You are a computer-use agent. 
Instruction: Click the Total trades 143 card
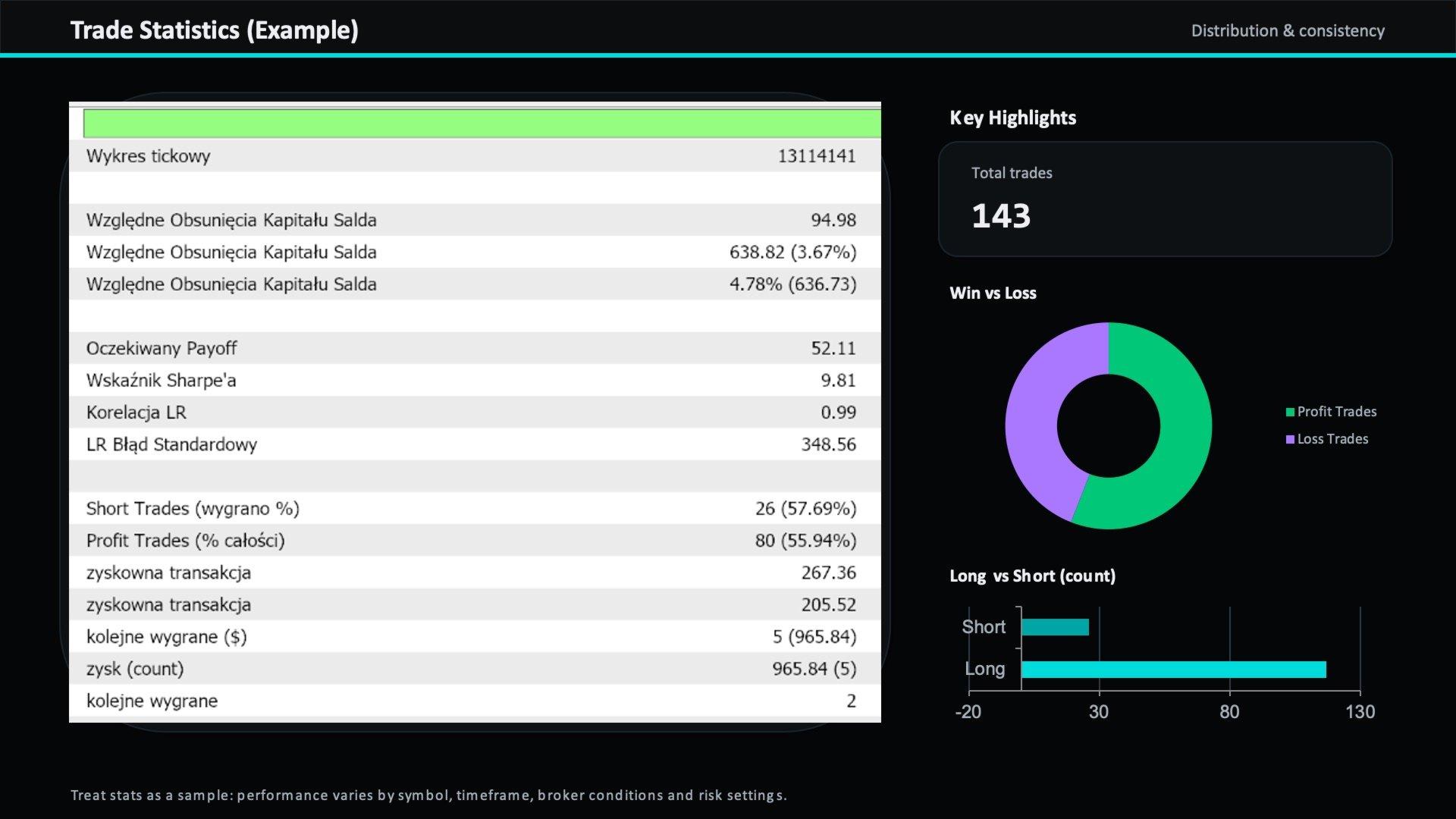[1165, 199]
